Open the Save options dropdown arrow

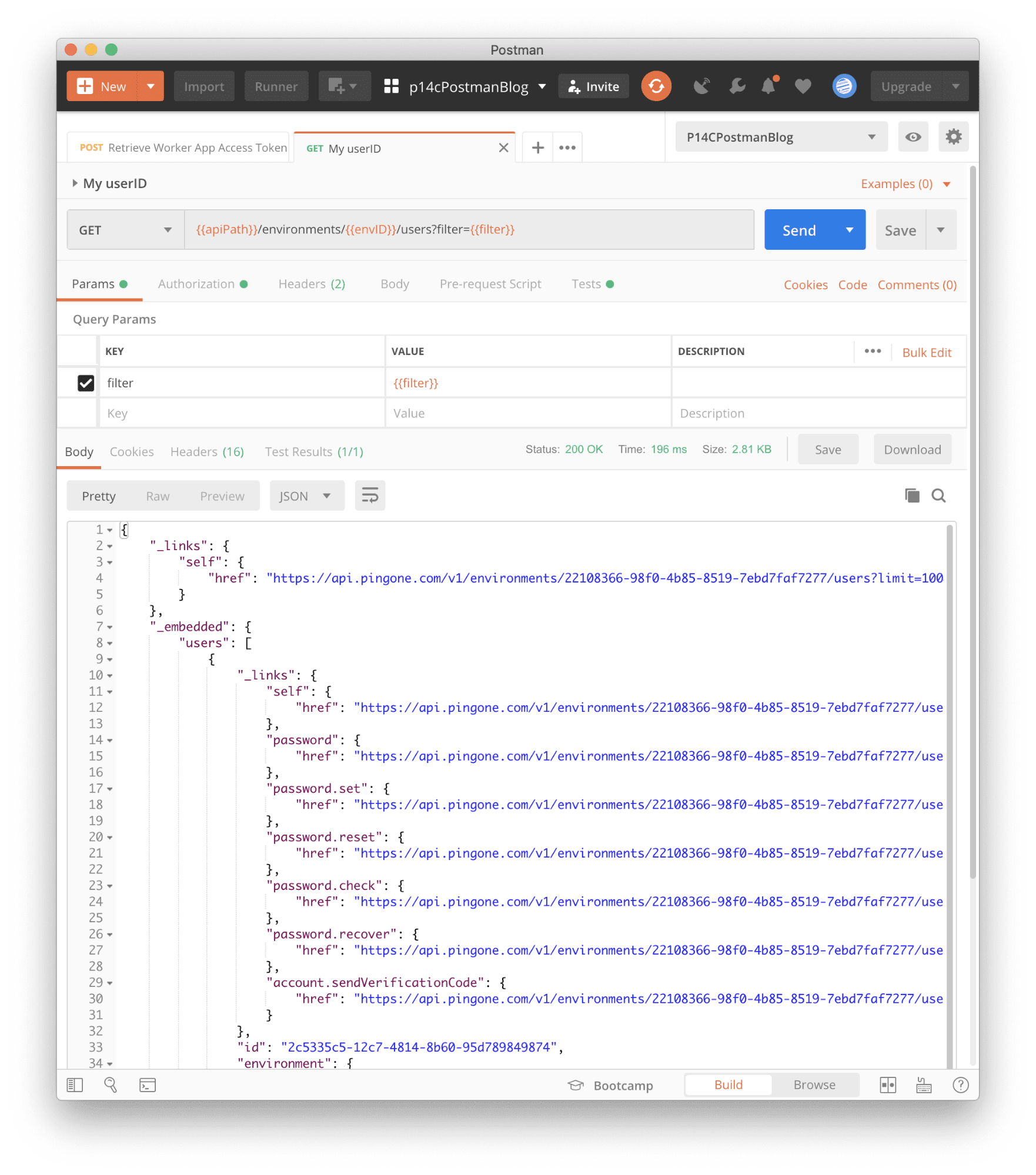[940, 230]
